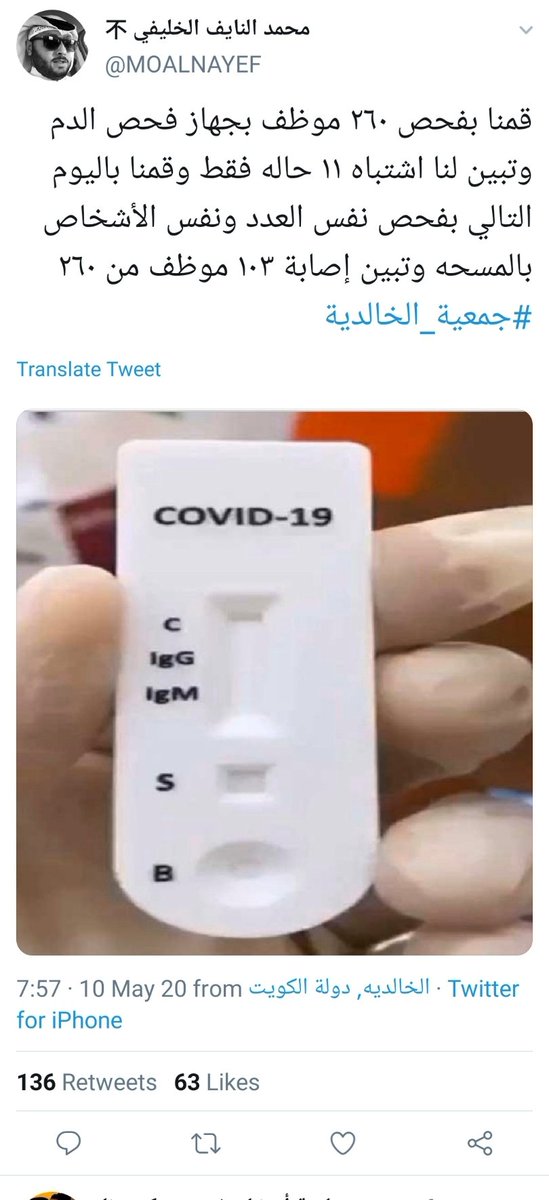Click Translate Tweet link
The image size is (549, 1200).
tap(89, 369)
